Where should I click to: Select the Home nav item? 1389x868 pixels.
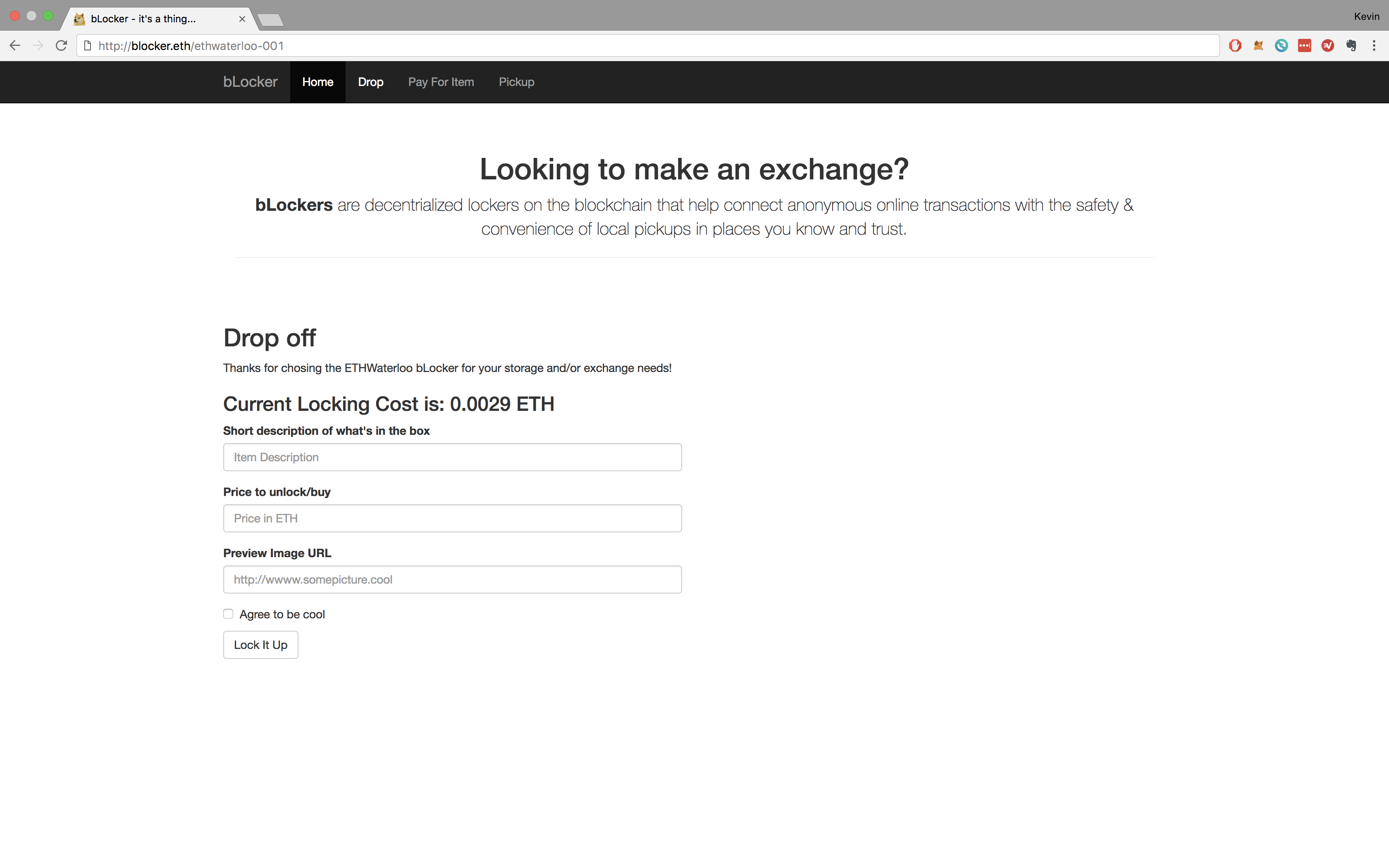pyautogui.click(x=317, y=82)
